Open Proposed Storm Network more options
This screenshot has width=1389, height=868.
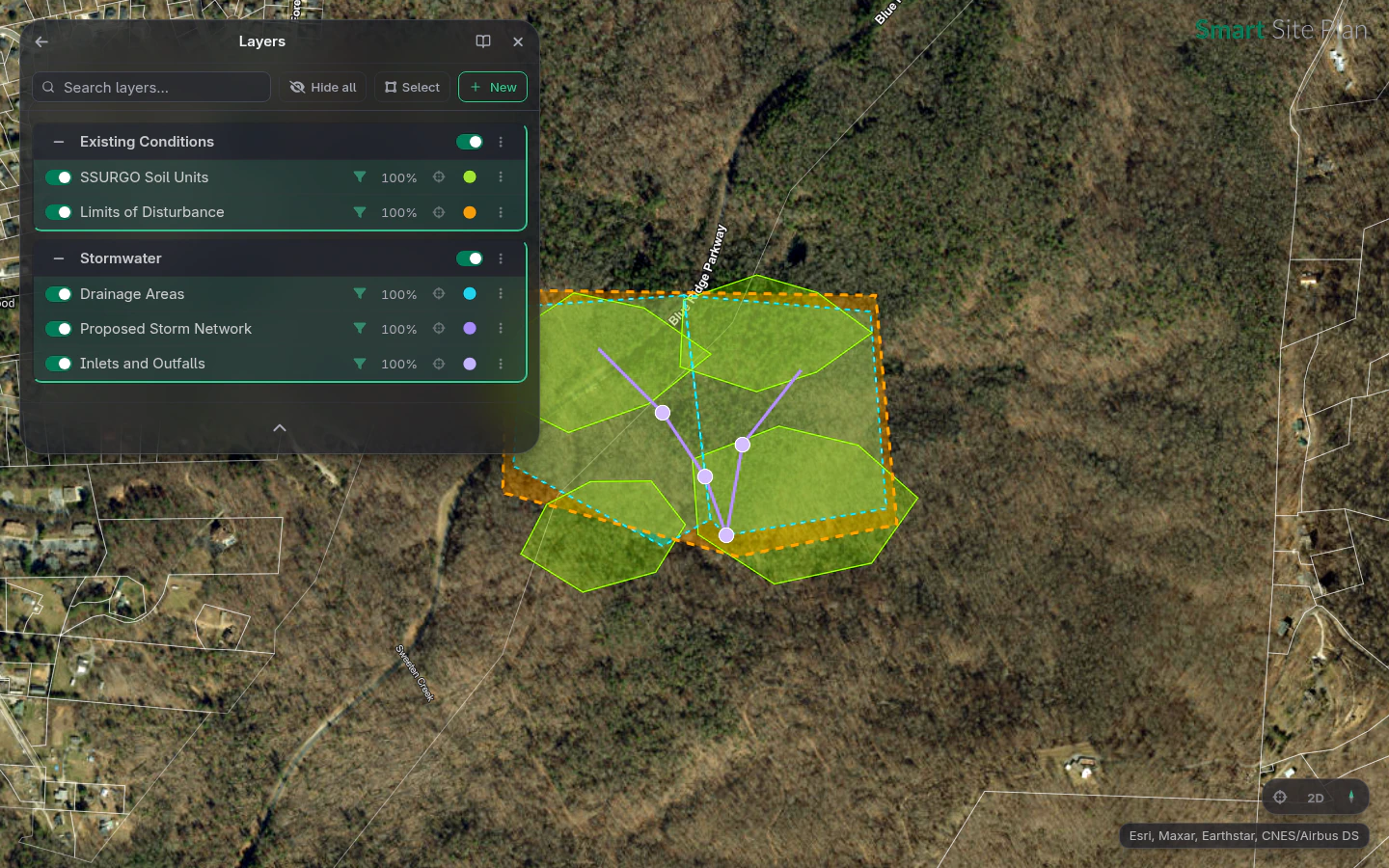point(501,329)
